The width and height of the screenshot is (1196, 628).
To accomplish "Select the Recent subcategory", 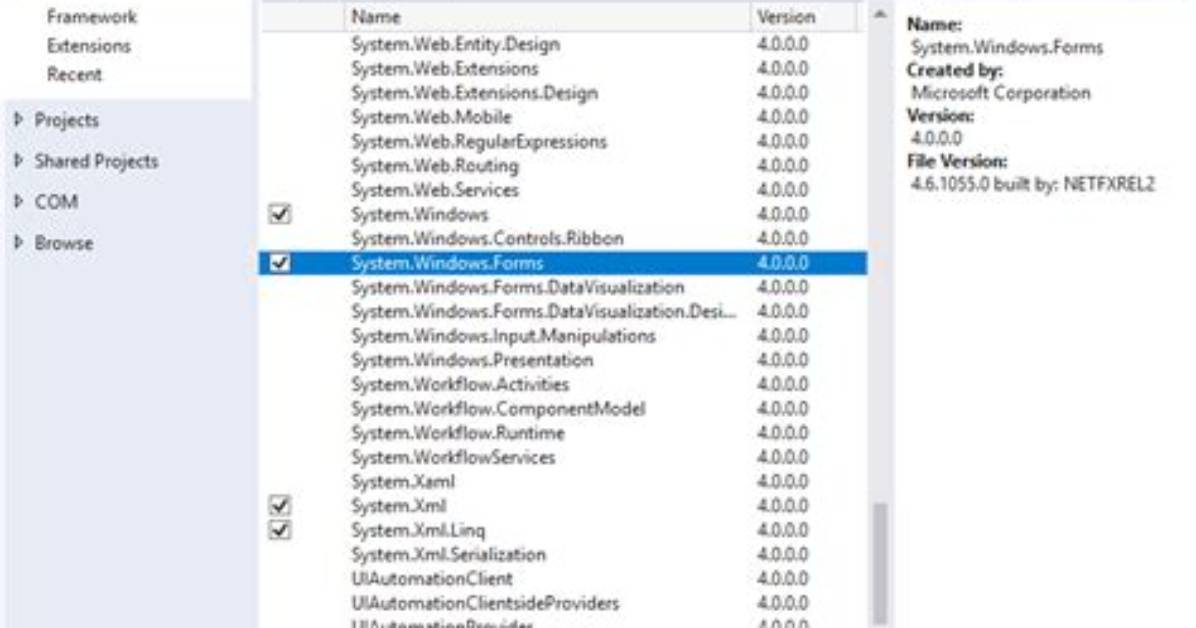I will [74, 75].
